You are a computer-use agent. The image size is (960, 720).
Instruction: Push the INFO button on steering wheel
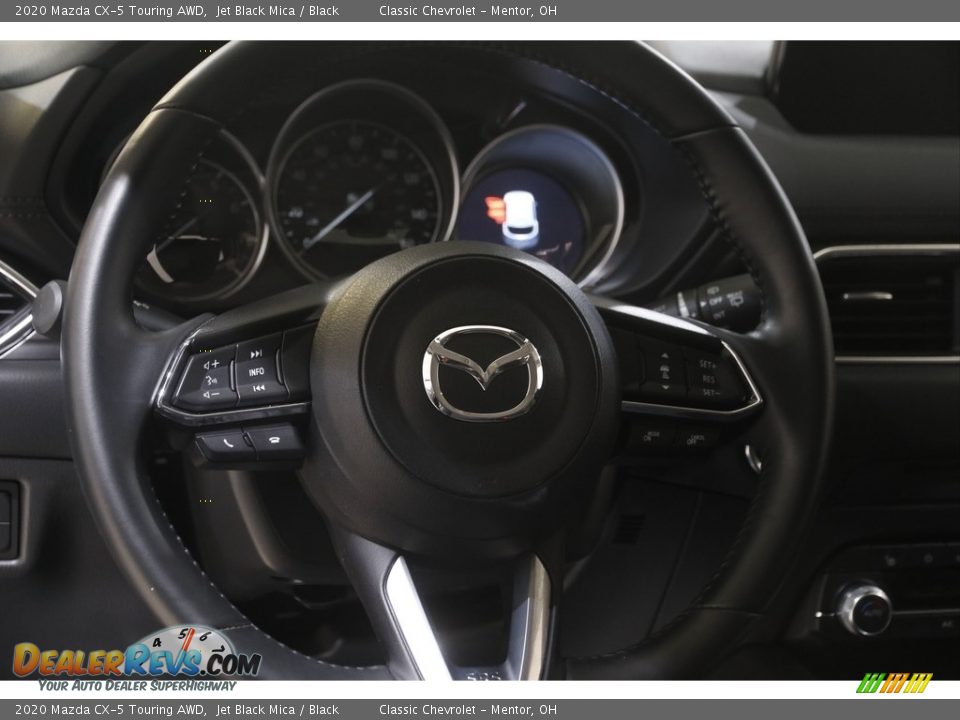257,371
